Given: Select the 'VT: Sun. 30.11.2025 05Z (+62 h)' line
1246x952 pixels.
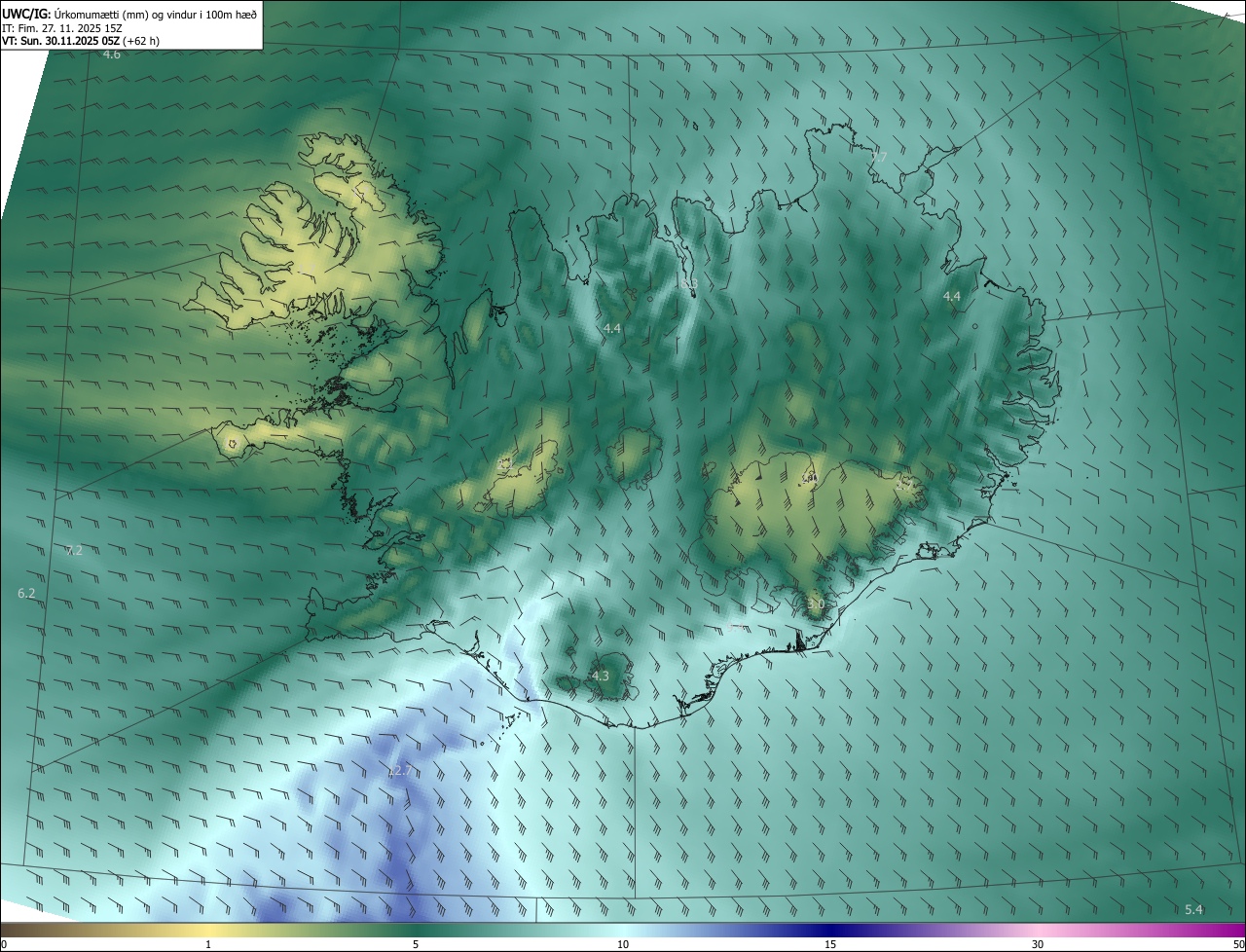Looking at the screenshot, I should (x=81, y=42).
